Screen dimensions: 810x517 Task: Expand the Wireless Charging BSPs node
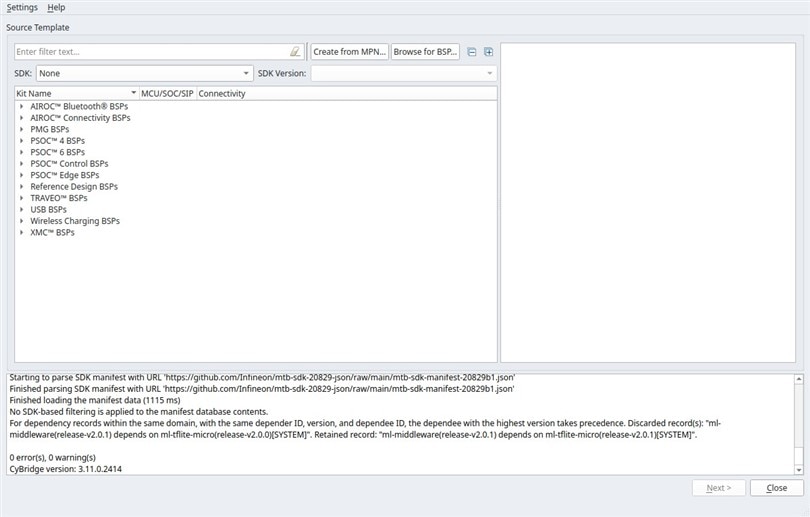(x=21, y=221)
